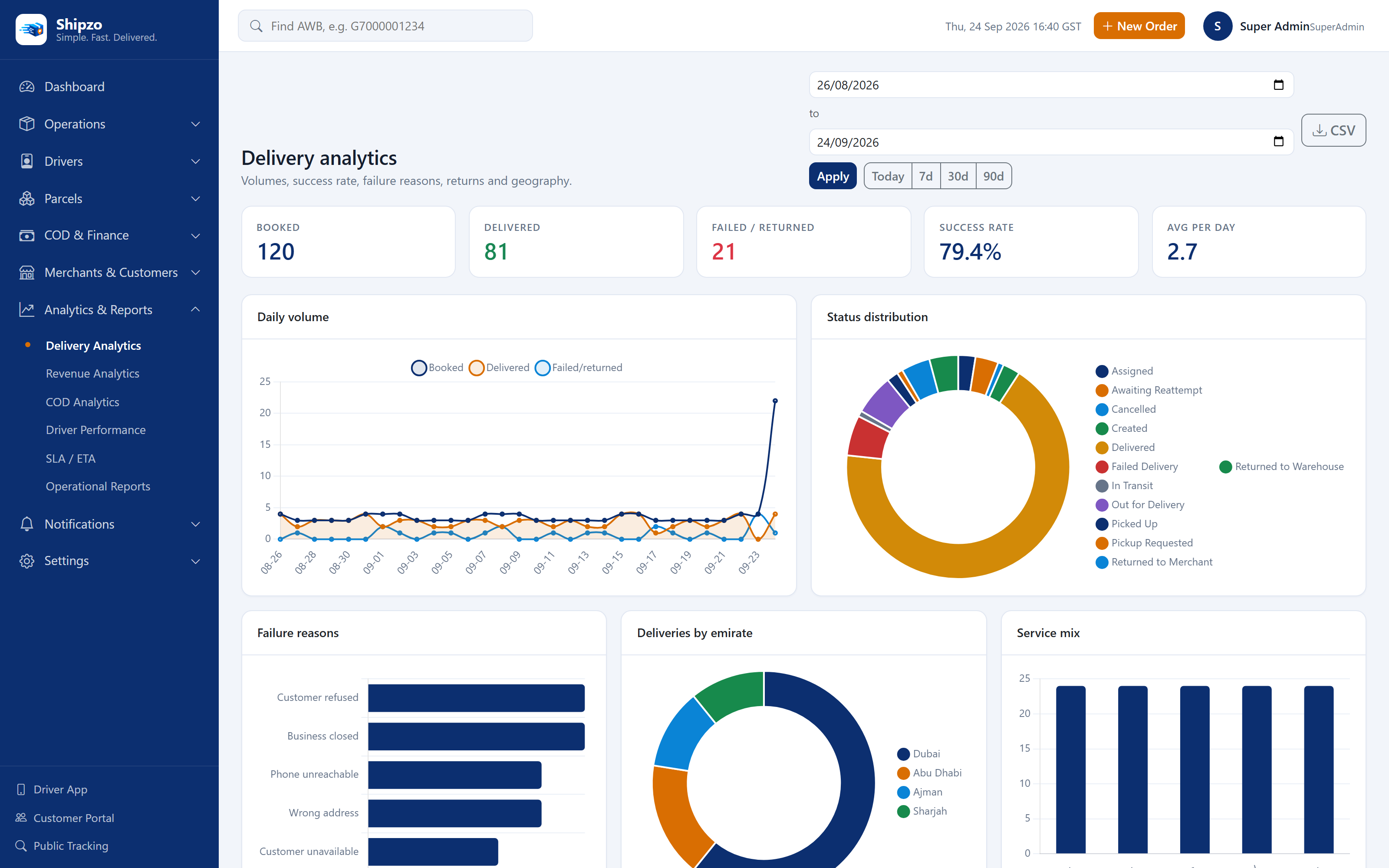Toggle Cancelled in Status distribution legend
This screenshot has width=1389, height=868.
(1126, 409)
